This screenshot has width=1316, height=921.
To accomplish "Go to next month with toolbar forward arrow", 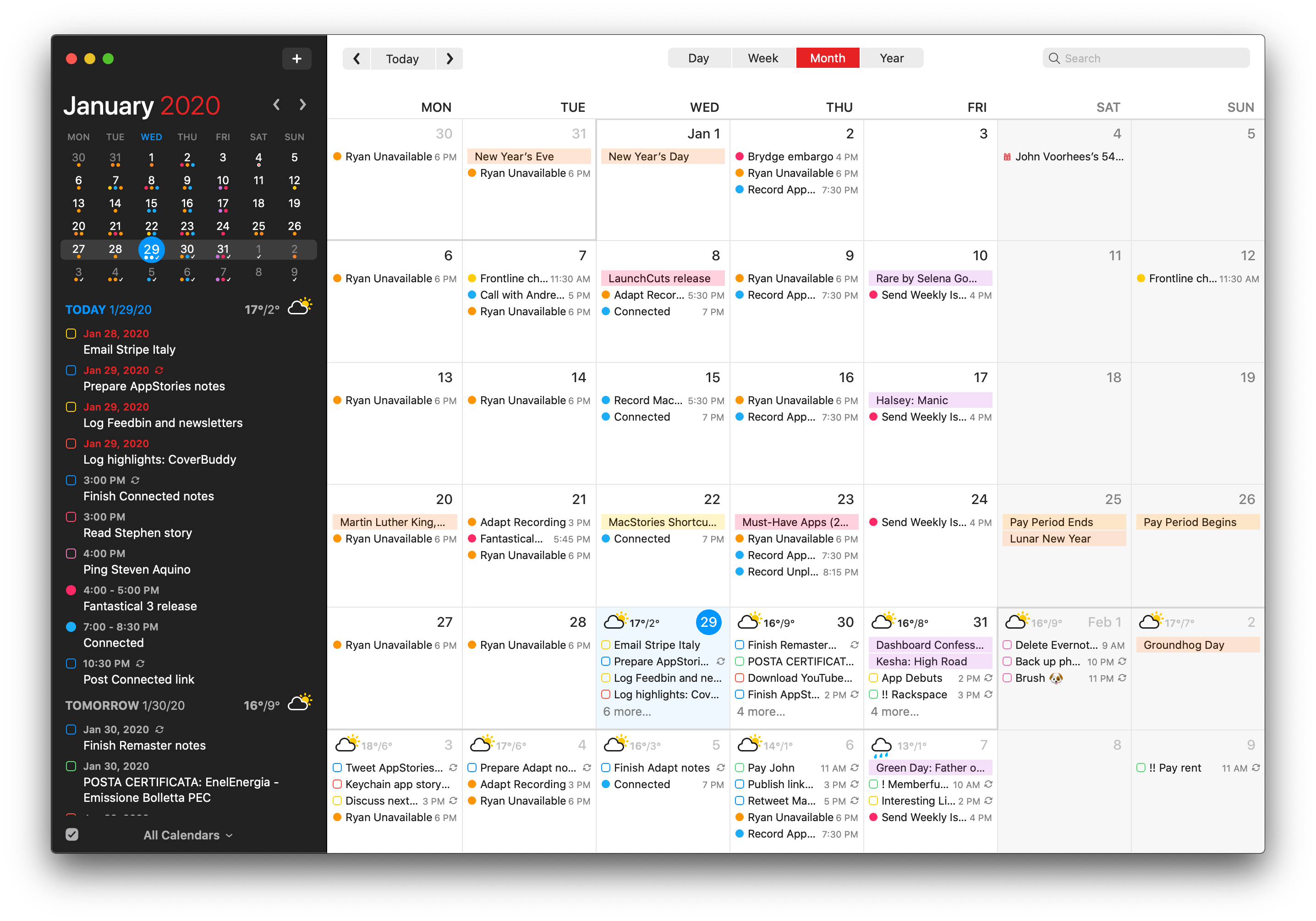I will pyautogui.click(x=450, y=59).
